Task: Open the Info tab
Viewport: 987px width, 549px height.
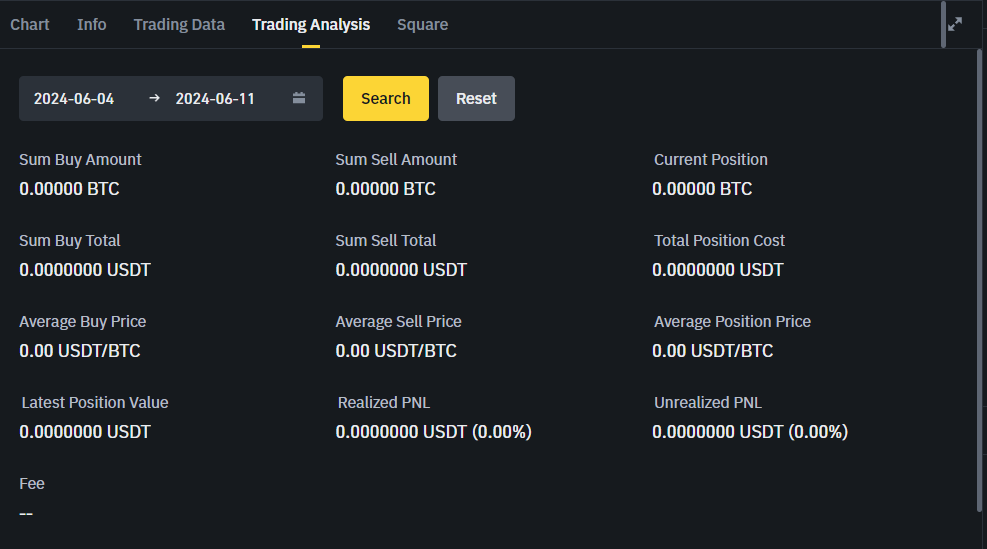Action: 91,25
